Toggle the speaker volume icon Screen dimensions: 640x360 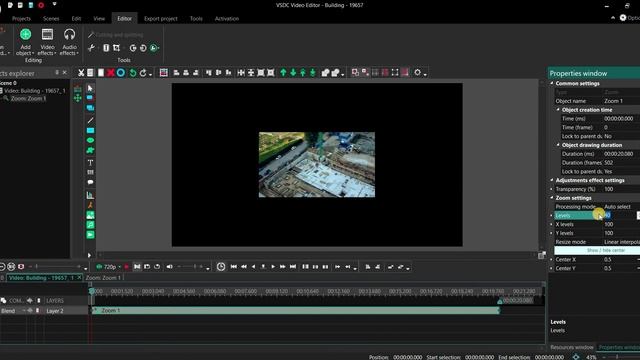tap(169, 267)
